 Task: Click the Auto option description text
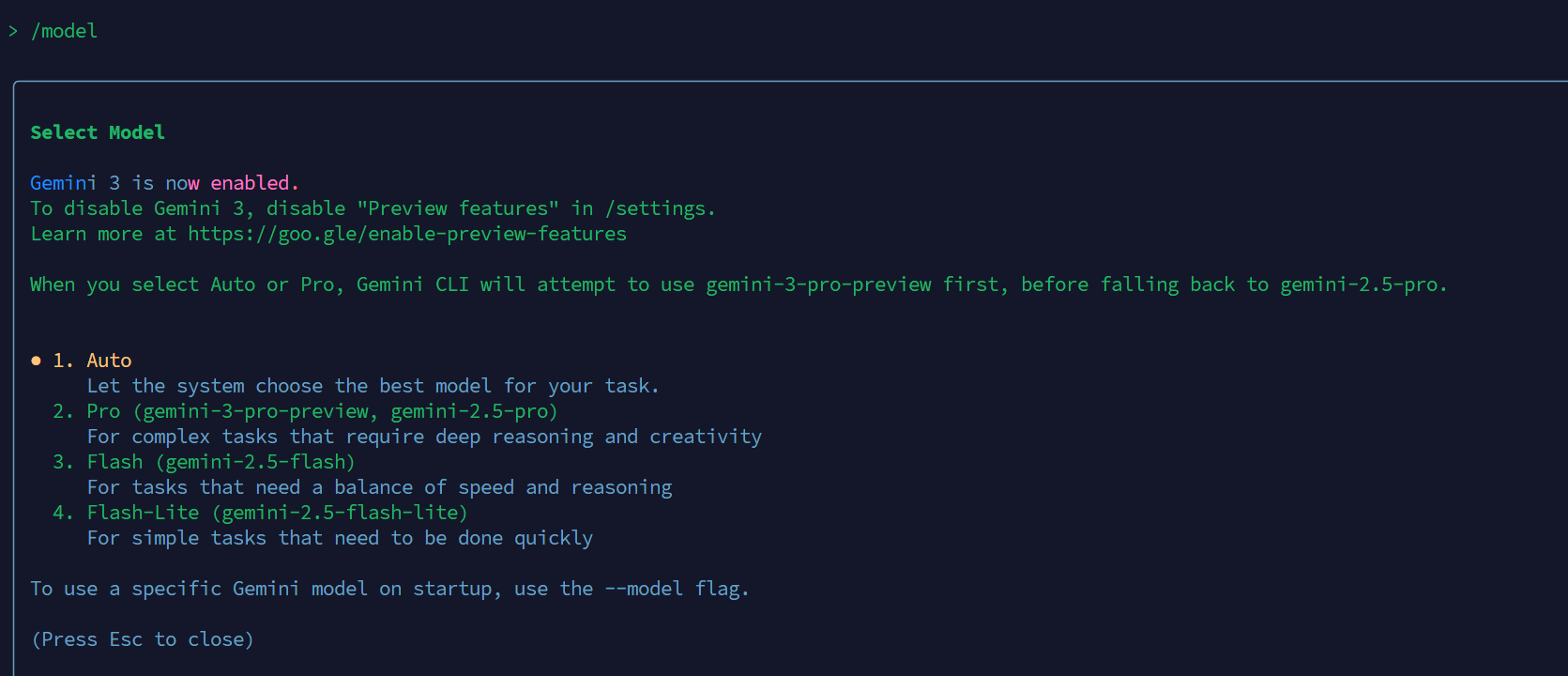click(373, 385)
